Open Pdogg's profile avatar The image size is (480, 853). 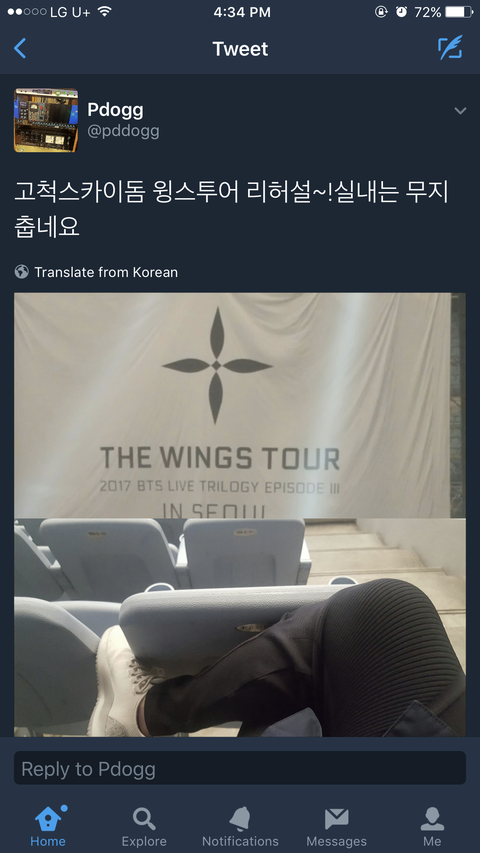tap(46, 120)
